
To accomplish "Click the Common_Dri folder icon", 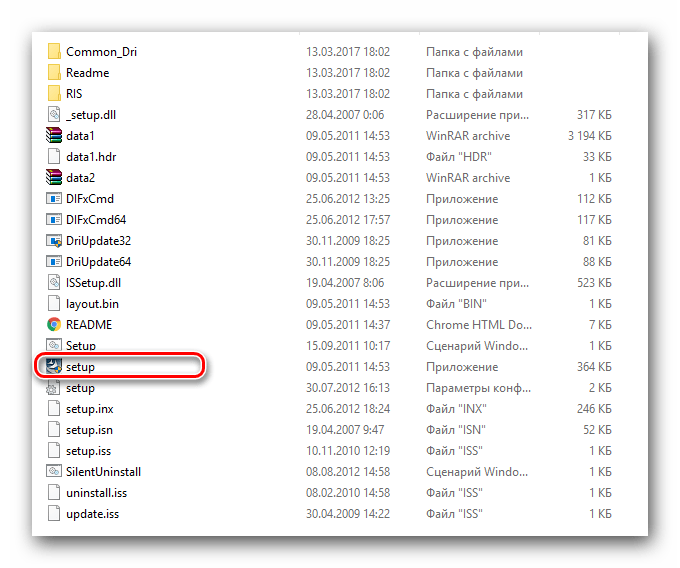I will coord(54,52).
